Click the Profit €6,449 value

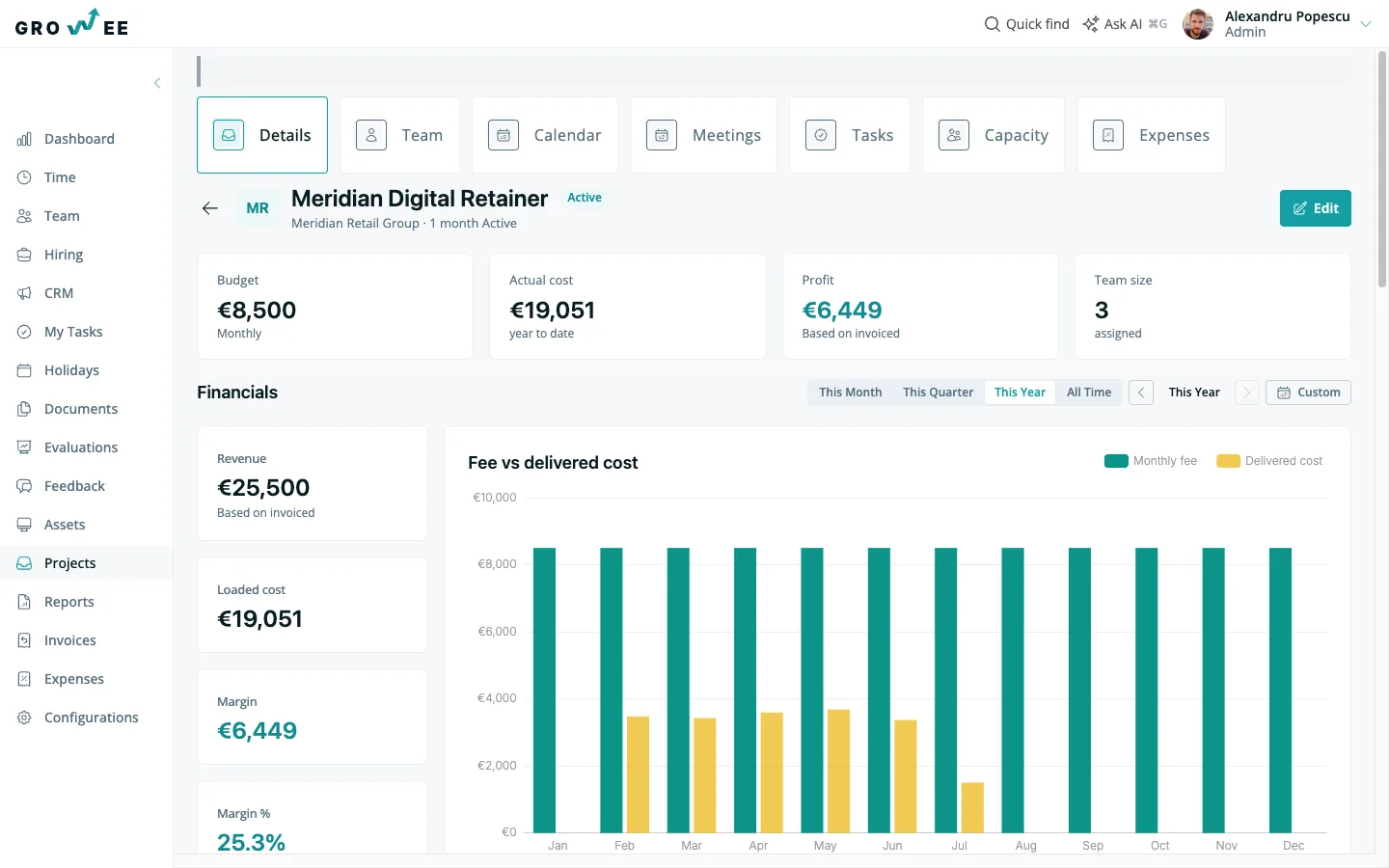[x=842, y=311]
